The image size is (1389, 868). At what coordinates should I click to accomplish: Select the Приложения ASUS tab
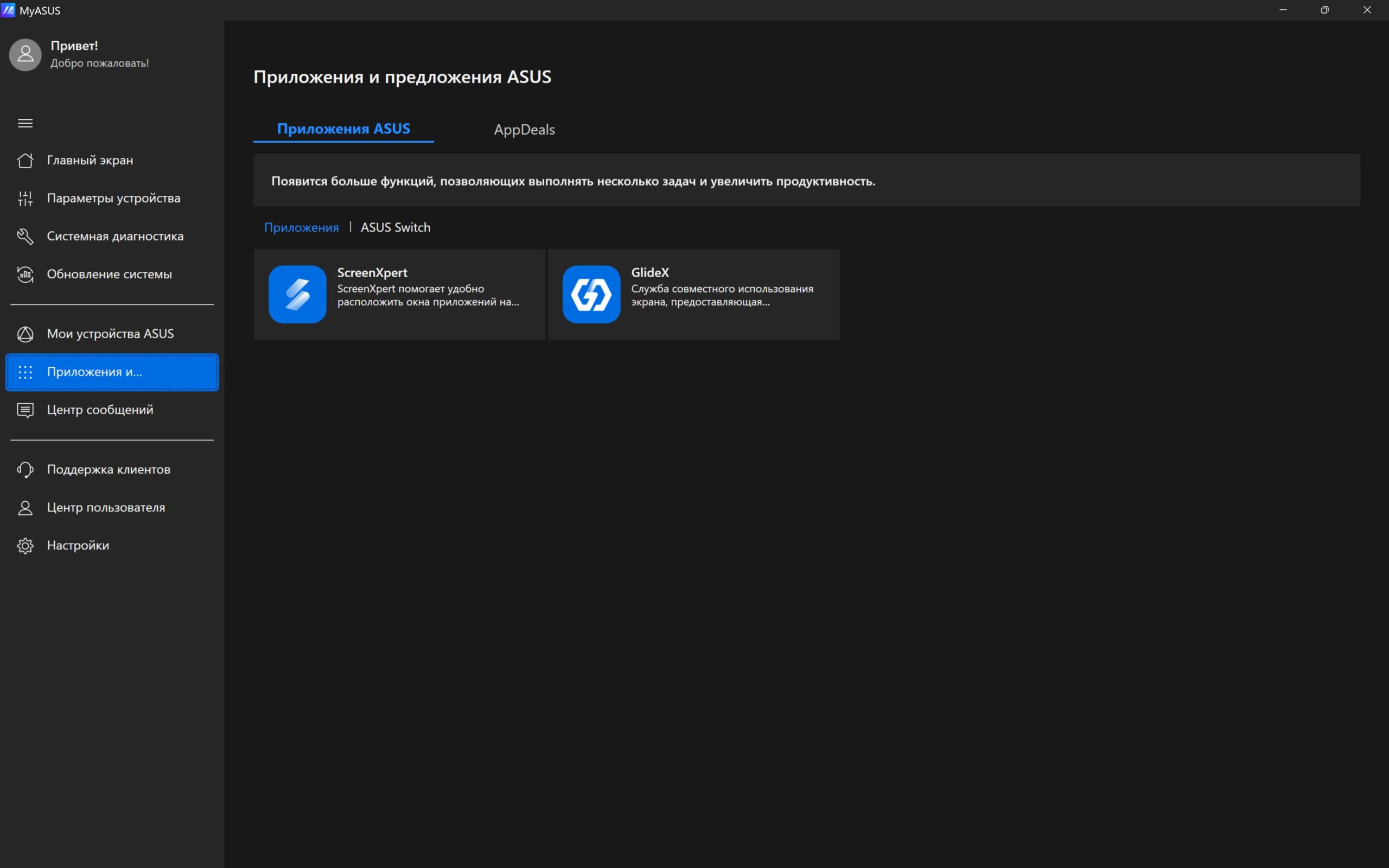click(x=343, y=129)
